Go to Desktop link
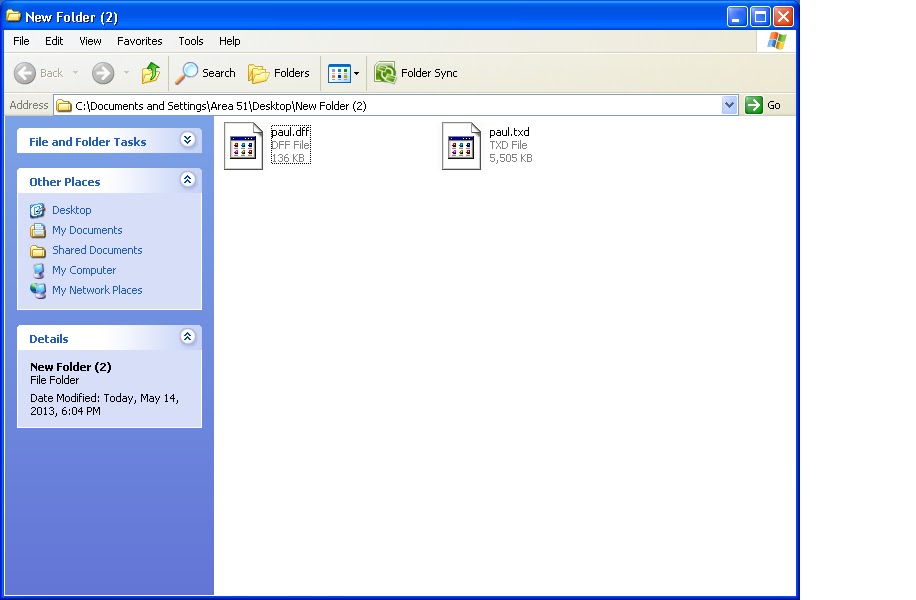Image resolution: width=916 pixels, height=600 pixels. pos(72,210)
